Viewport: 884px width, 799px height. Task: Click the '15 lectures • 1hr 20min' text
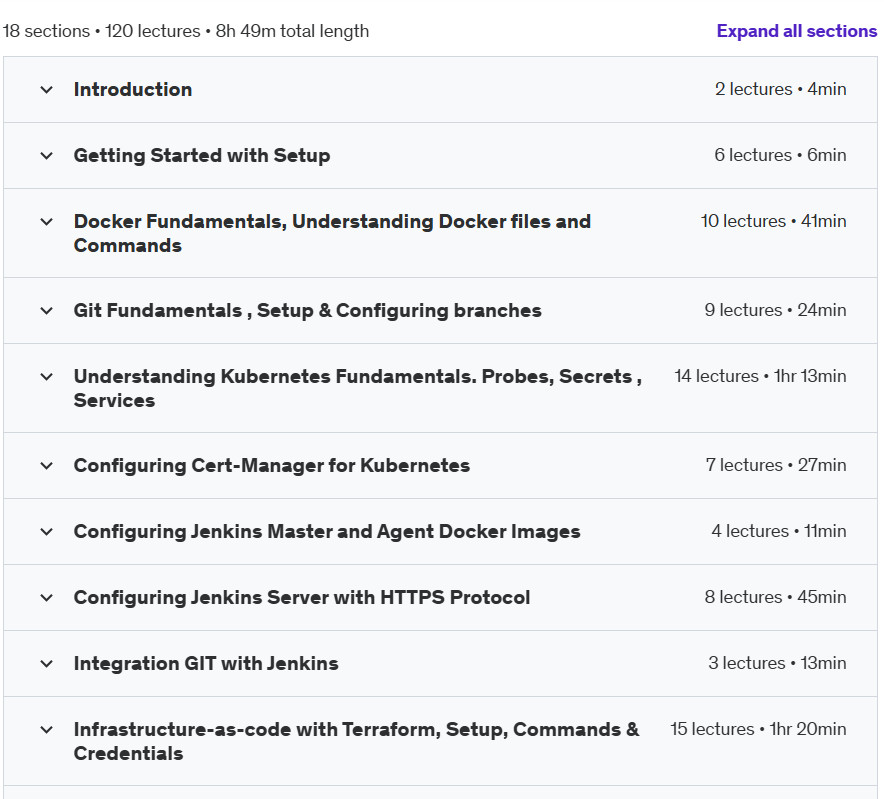[x=758, y=729]
